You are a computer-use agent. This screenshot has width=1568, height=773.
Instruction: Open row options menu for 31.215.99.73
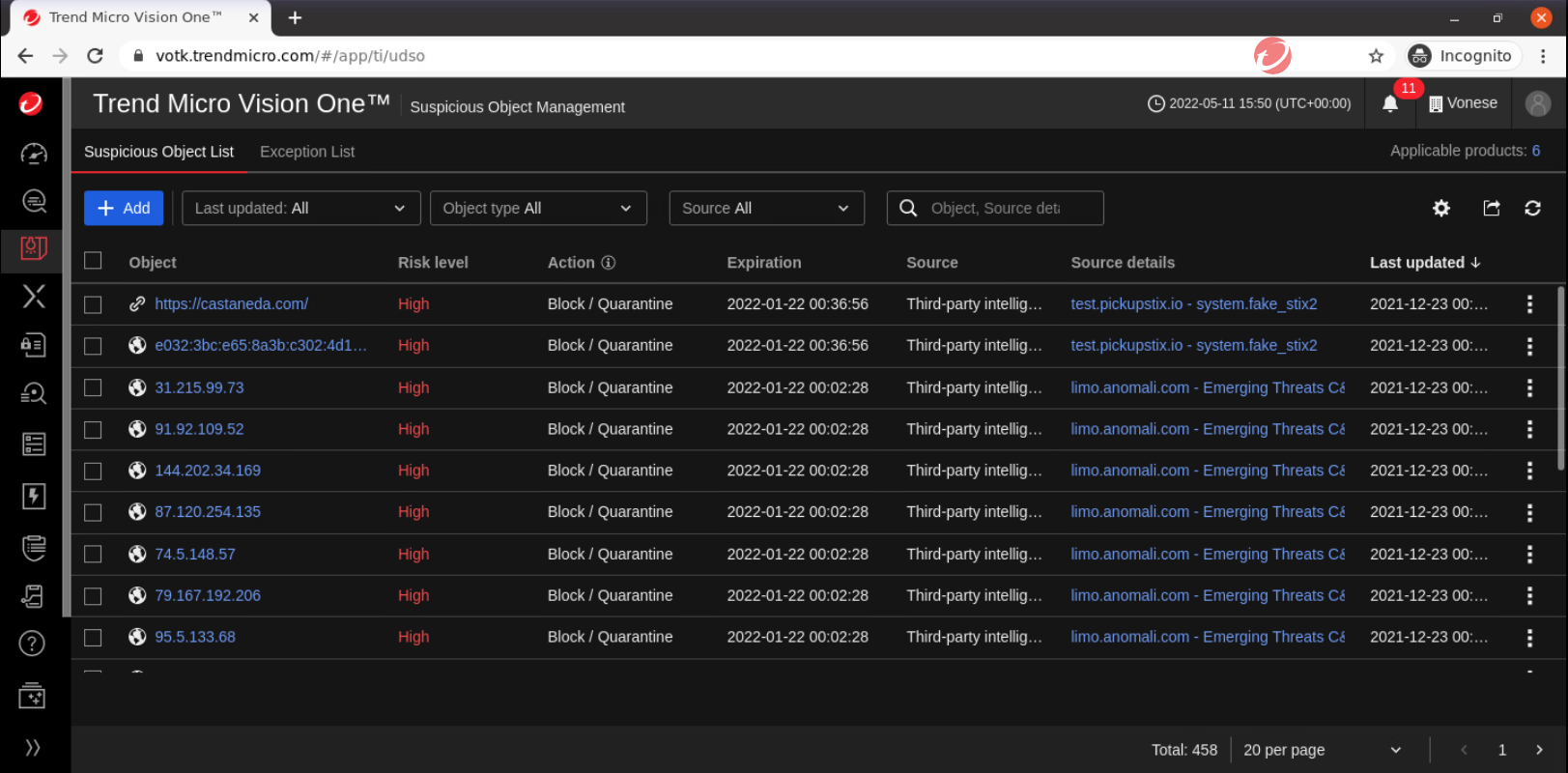pos(1528,387)
